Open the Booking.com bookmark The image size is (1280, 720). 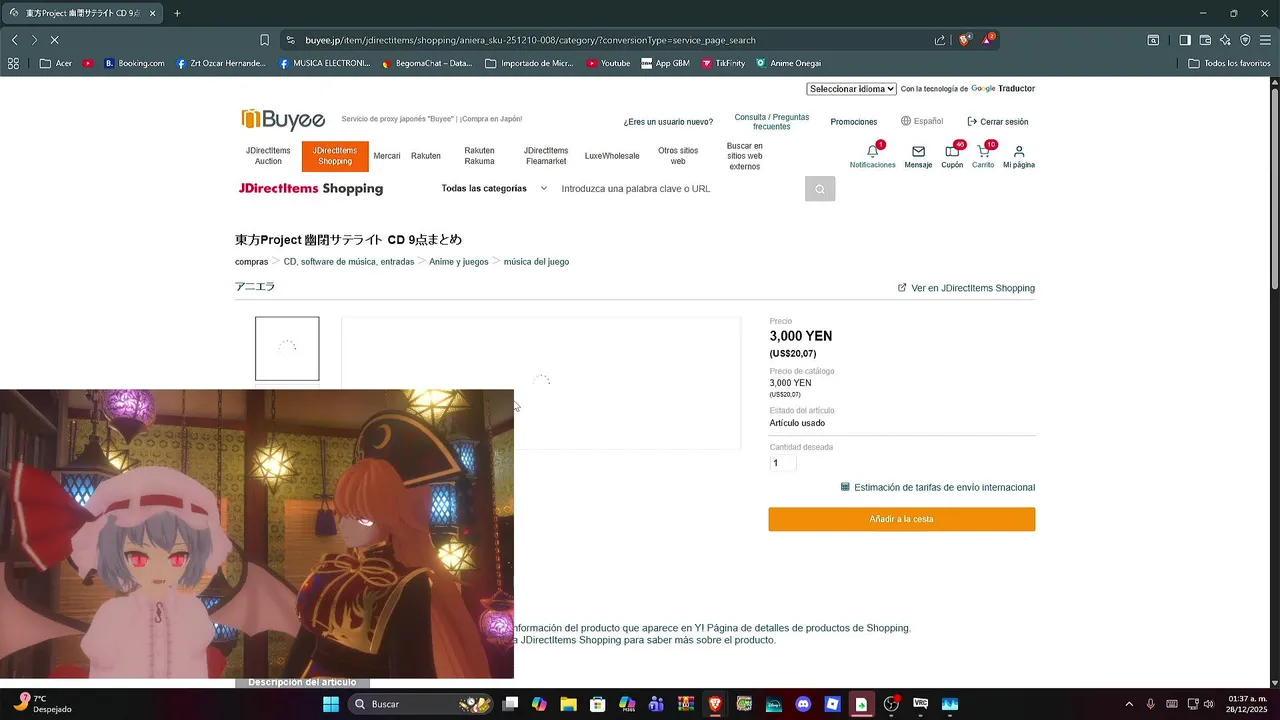pos(133,63)
